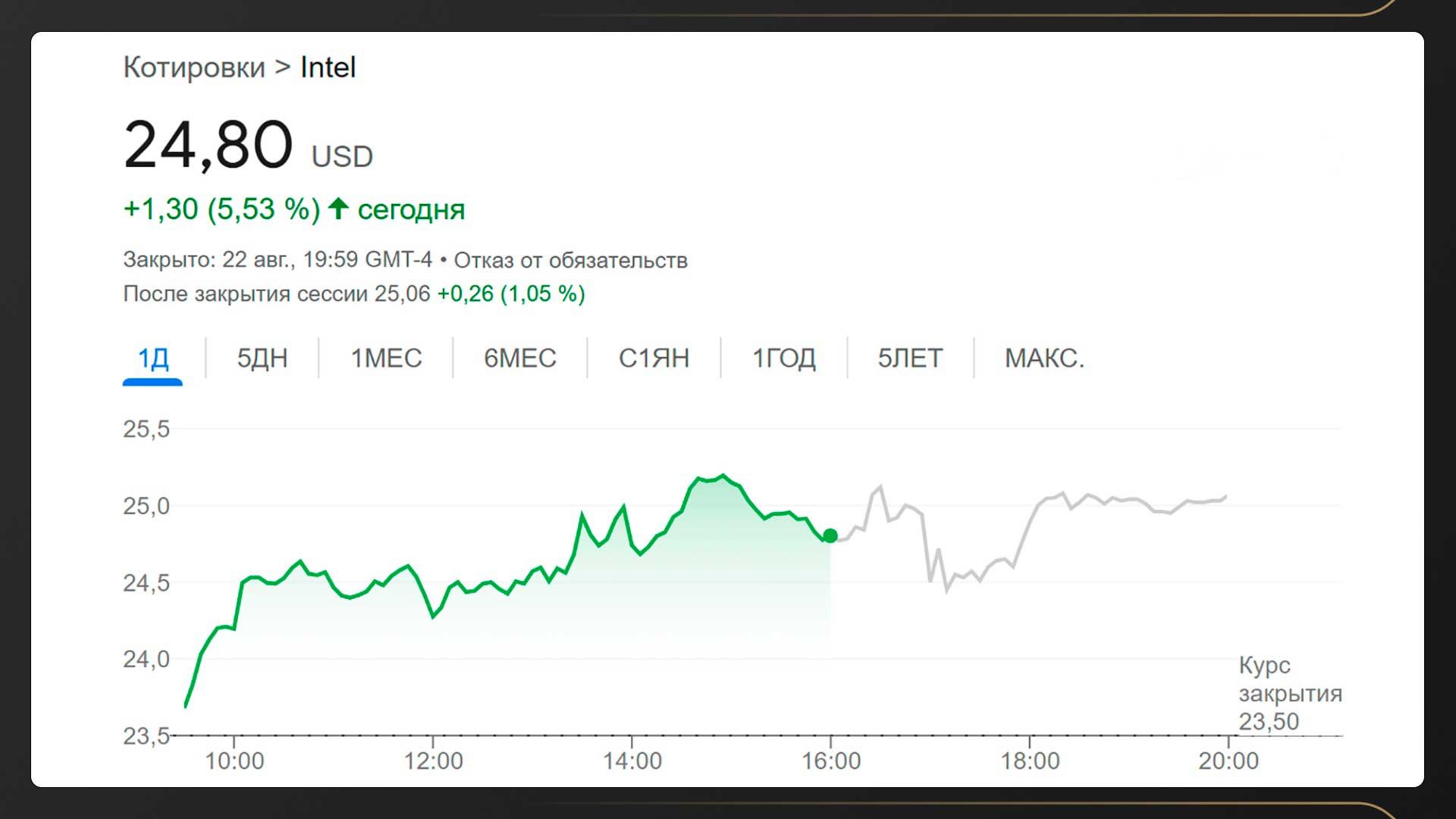Screen dimensions: 1456x819
Task: Open the 5ЛЕТ chart range
Action: coord(910,358)
